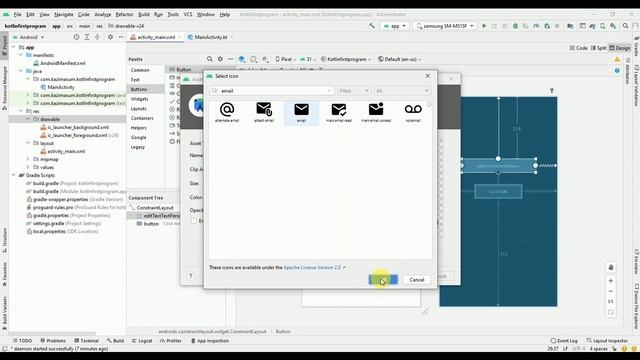640x360 pixels.
Task: Open the Event Log
Action: coord(564,341)
